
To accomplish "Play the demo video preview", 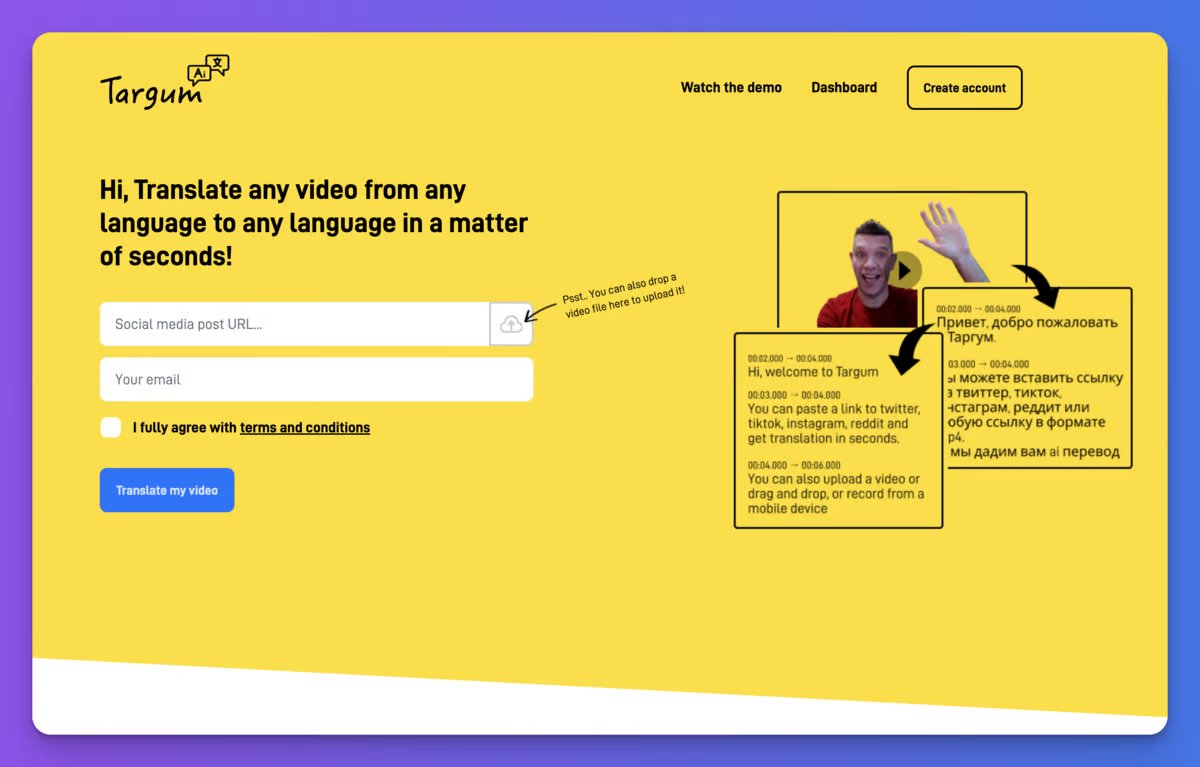I will pos(904,270).
